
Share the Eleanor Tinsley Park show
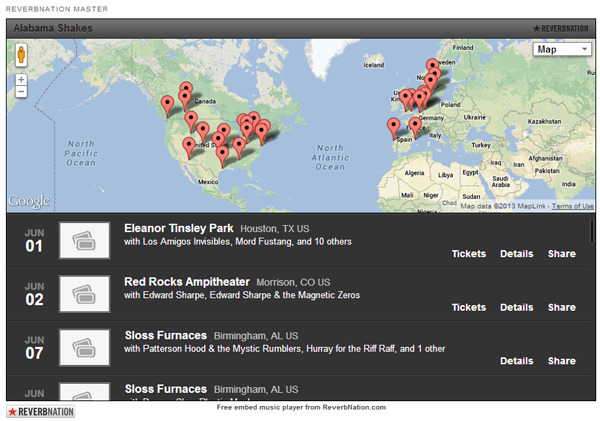pyautogui.click(x=561, y=254)
